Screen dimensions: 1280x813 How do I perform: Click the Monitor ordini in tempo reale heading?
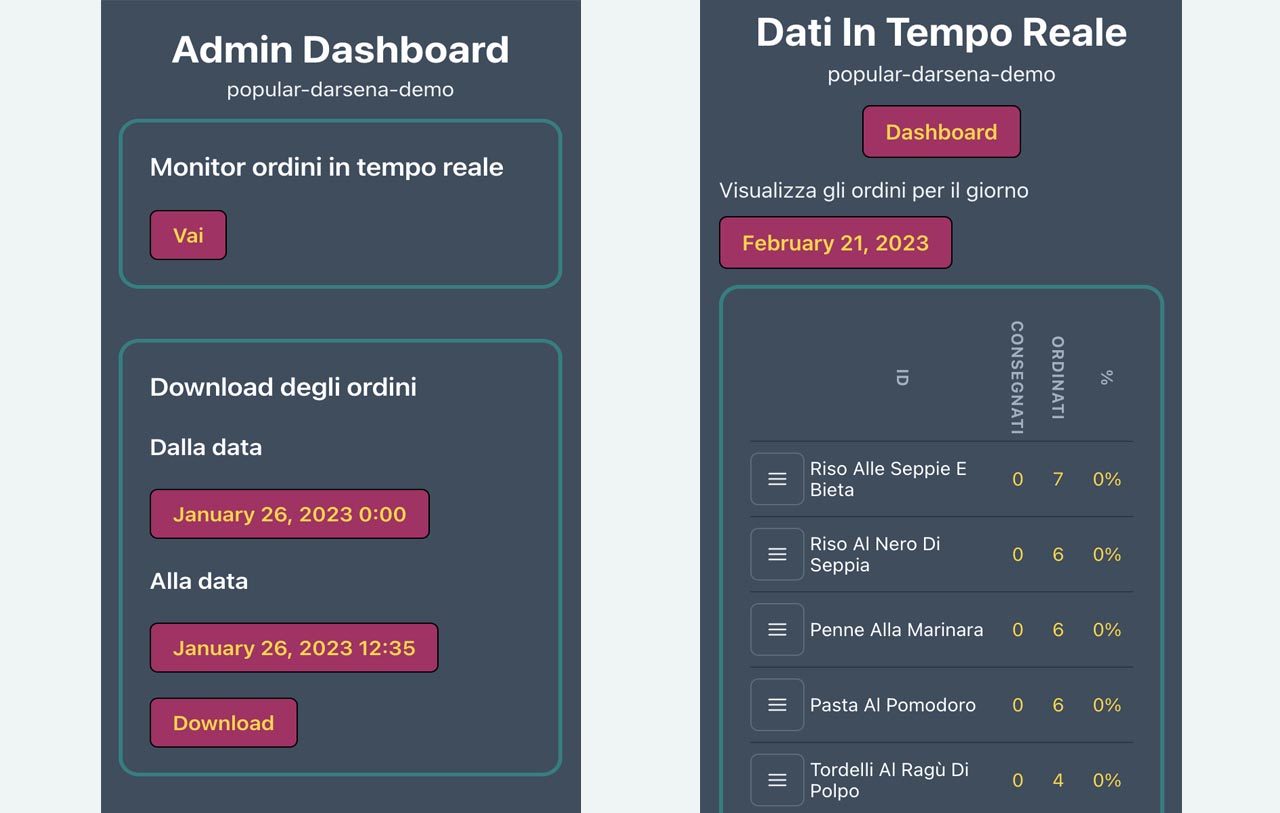coord(326,167)
